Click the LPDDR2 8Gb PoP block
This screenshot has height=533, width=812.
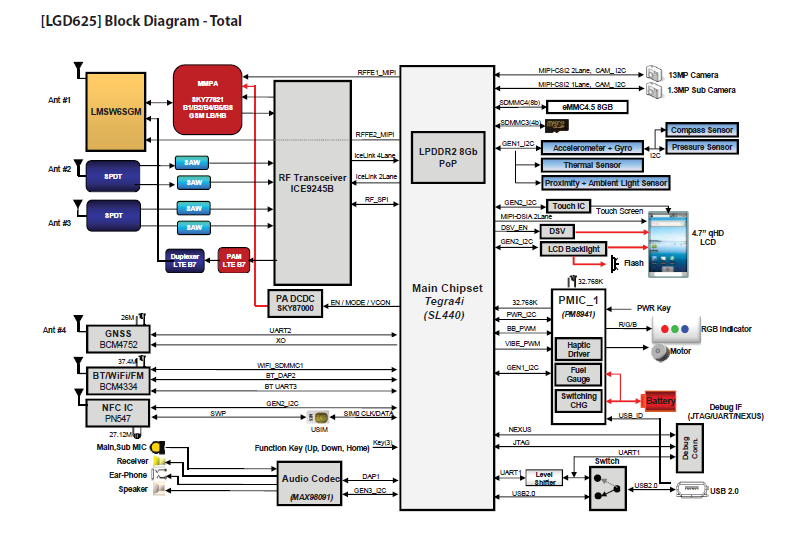(448, 157)
